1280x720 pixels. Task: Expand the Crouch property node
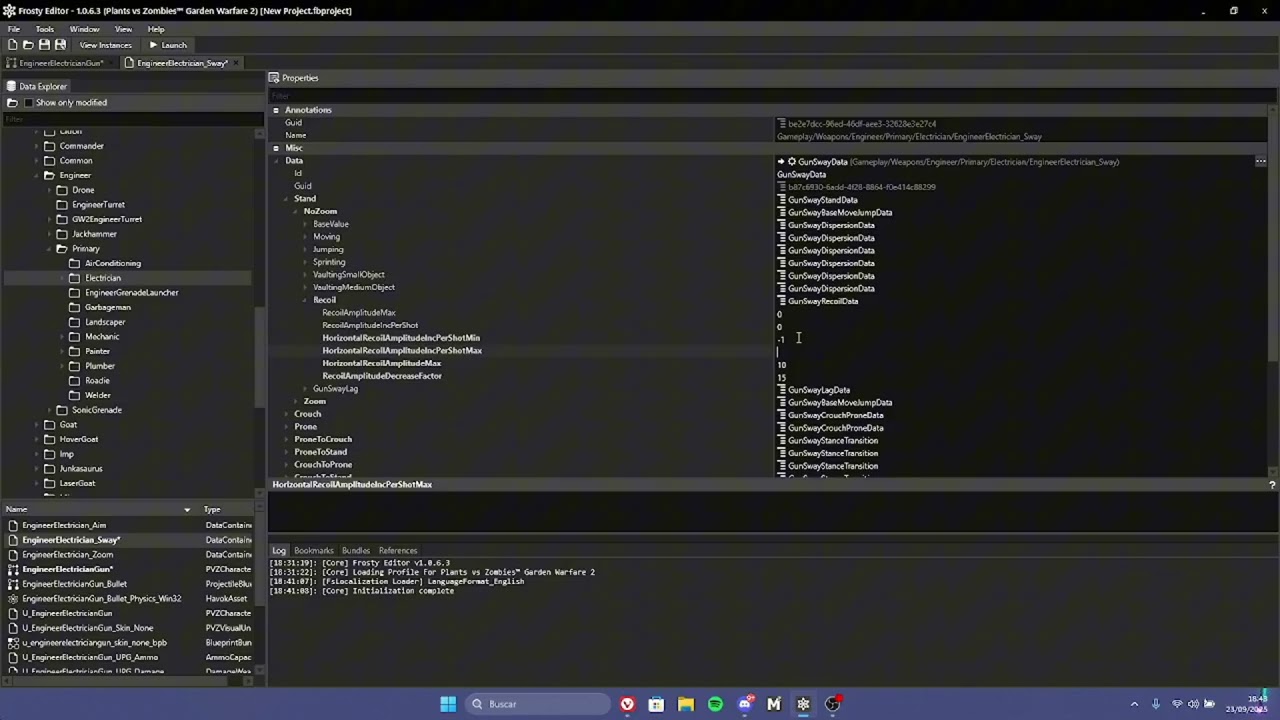pyautogui.click(x=287, y=414)
